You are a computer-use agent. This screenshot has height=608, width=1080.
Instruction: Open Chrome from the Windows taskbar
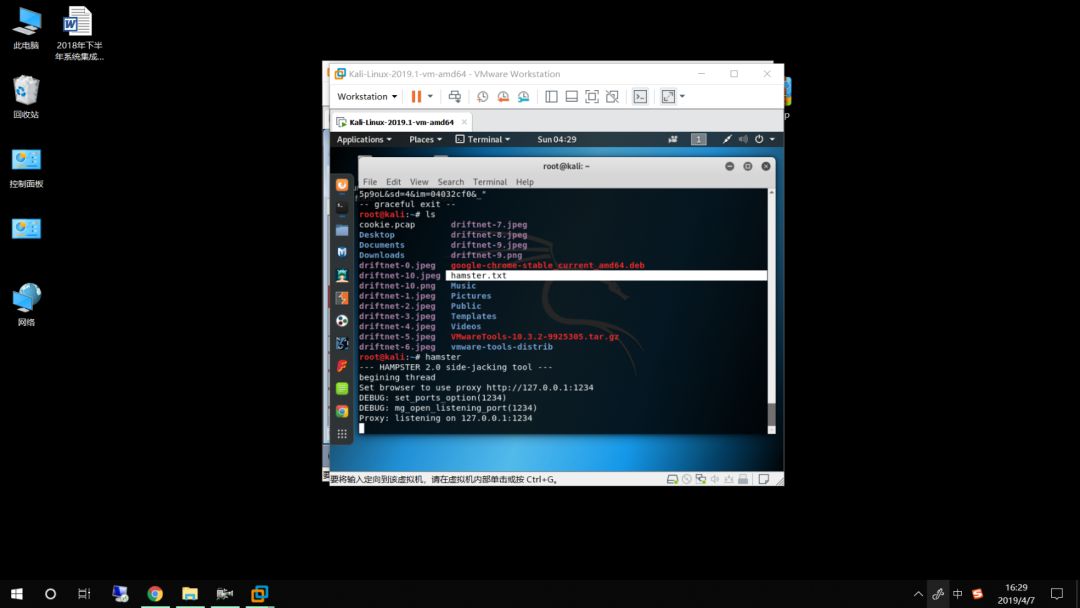(x=155, y=594)
